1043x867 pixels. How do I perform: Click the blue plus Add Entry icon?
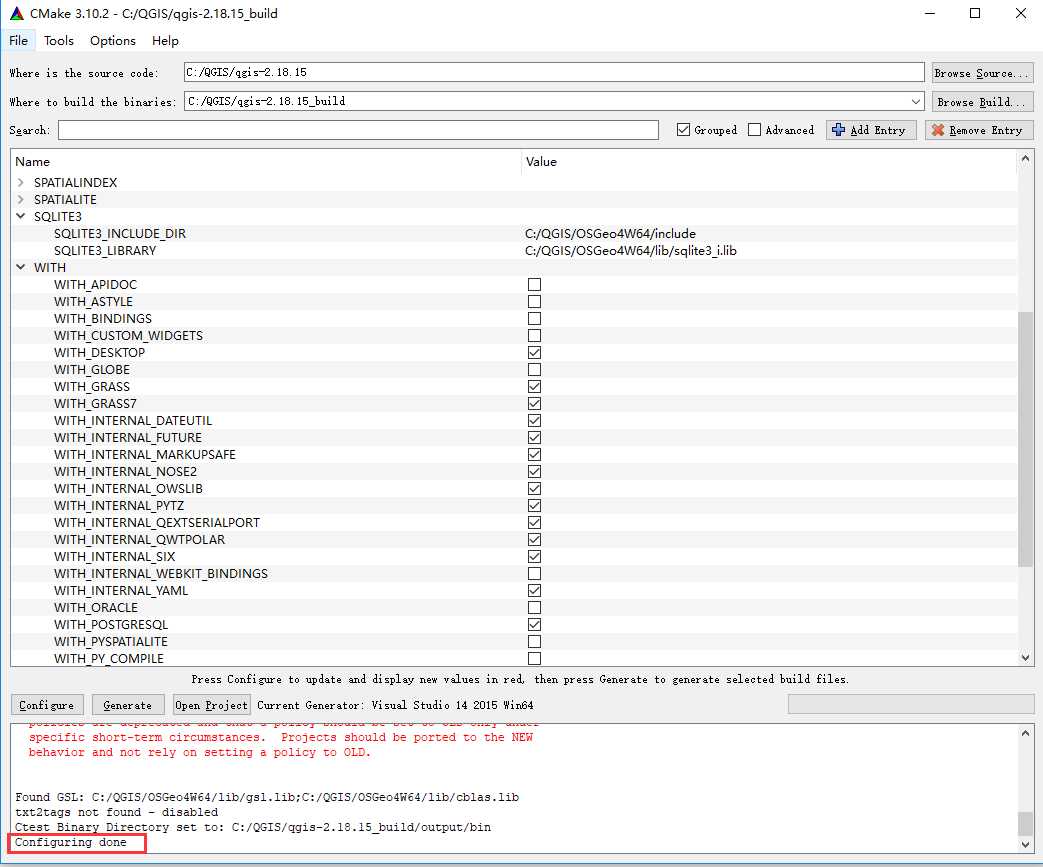839,130
